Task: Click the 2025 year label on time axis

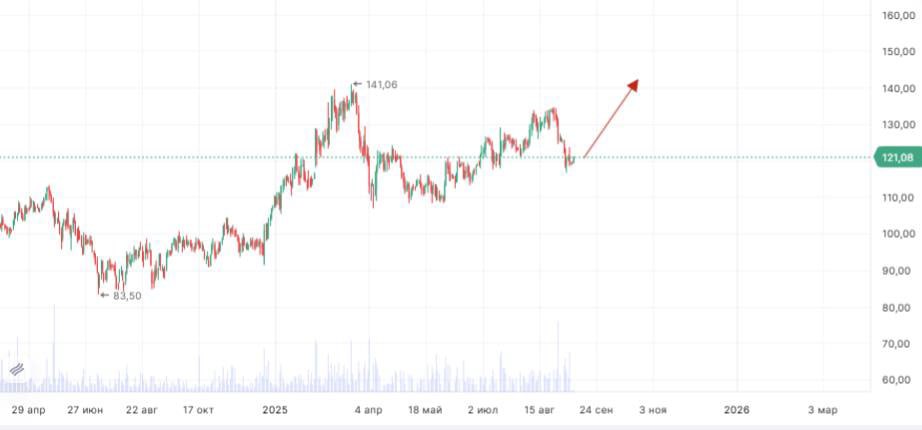Action: (x=275, y=410)
